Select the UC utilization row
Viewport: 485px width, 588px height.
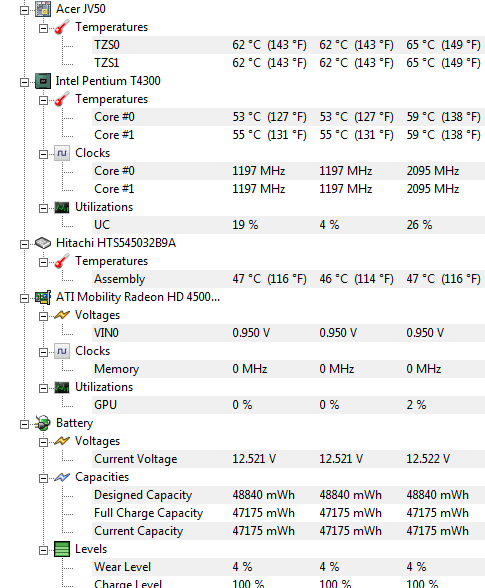point(288,225)
